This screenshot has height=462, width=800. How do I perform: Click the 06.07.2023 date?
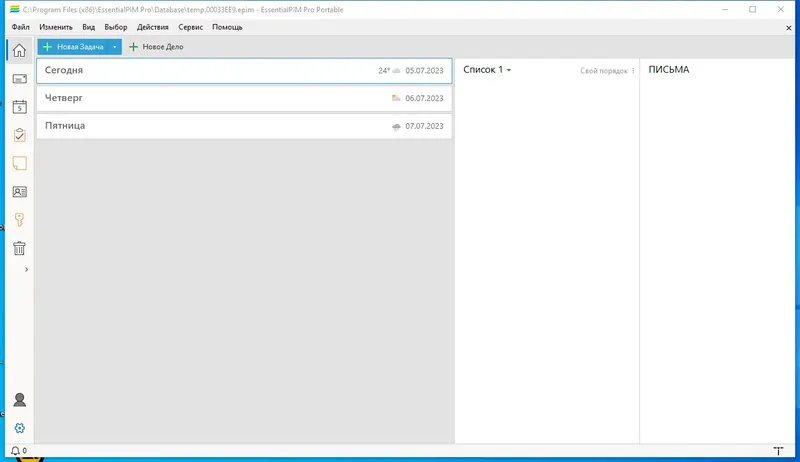(x=424, y=98)
